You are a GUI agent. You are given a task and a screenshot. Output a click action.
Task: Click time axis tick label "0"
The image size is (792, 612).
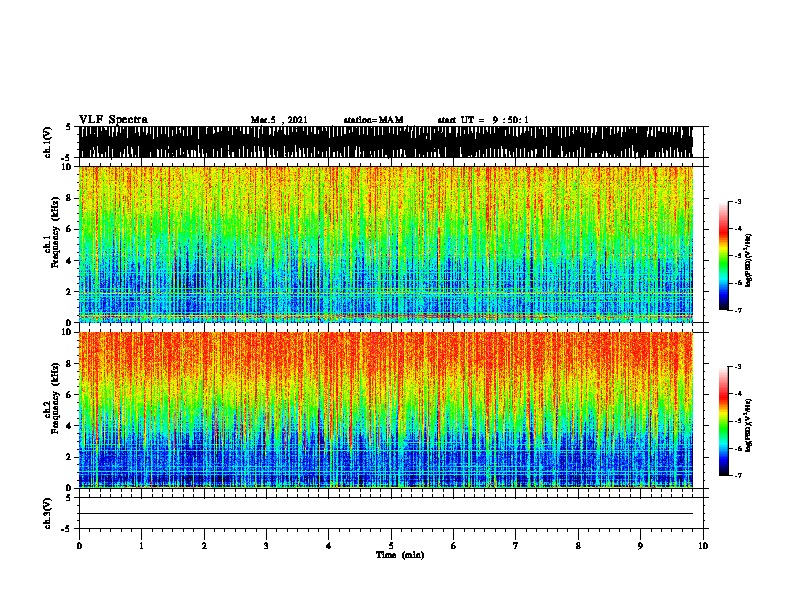(79, 546)
